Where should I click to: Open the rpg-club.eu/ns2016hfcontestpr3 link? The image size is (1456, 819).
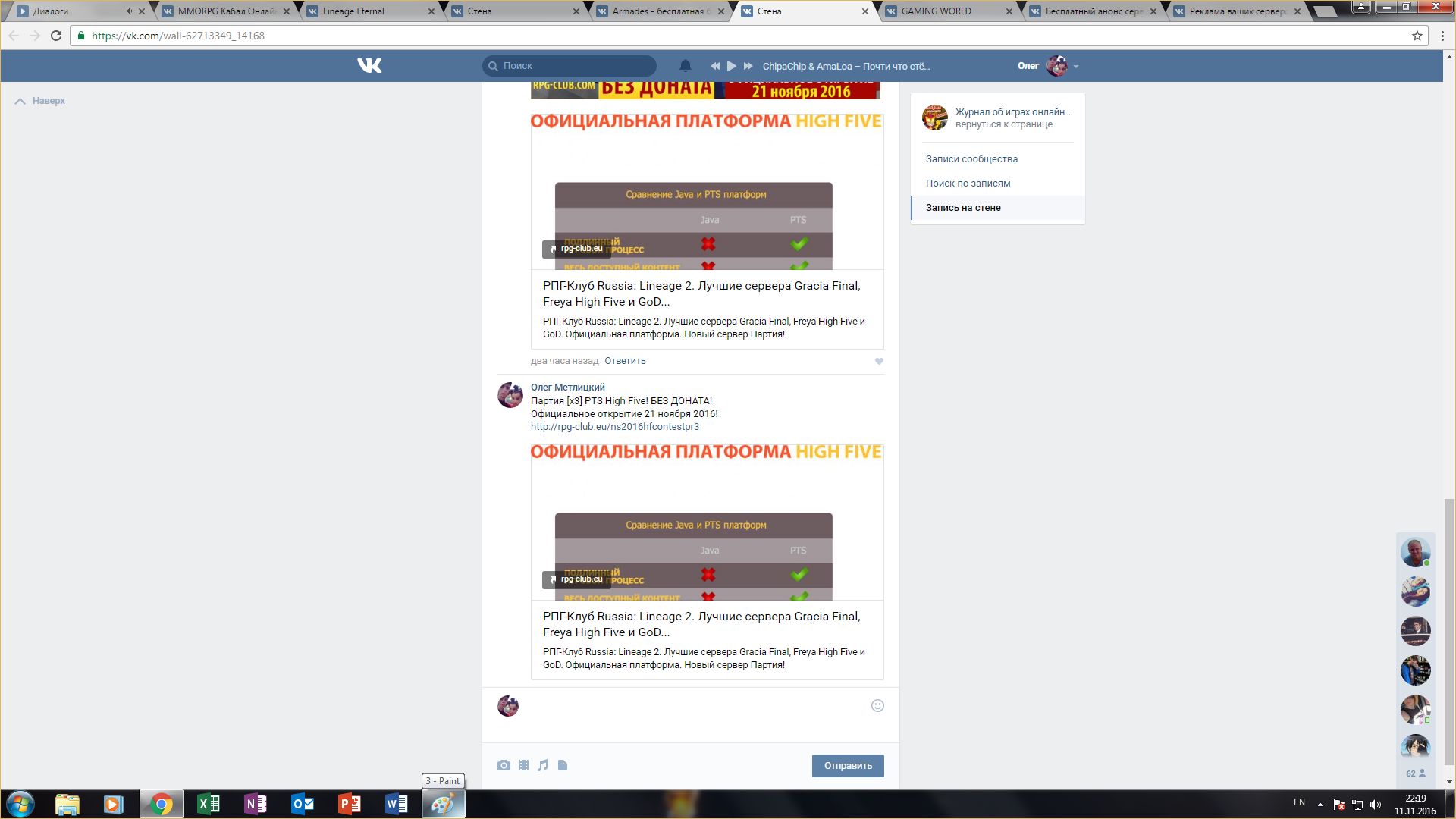pos(615,427)
